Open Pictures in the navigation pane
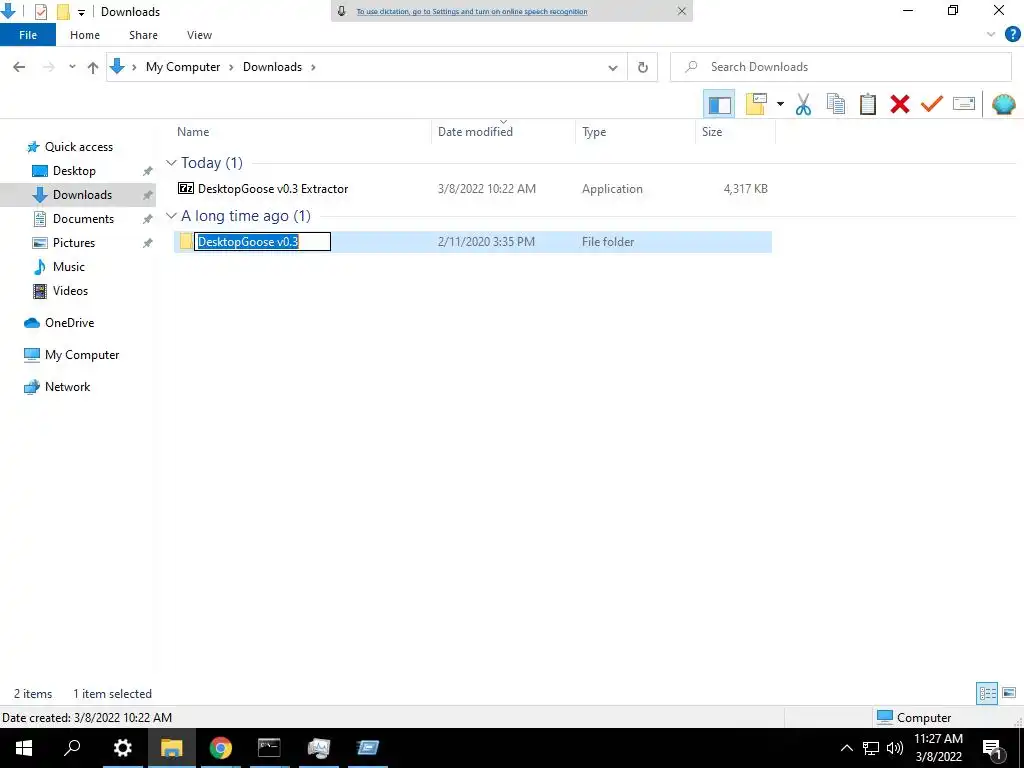 [x=74, y=243]
